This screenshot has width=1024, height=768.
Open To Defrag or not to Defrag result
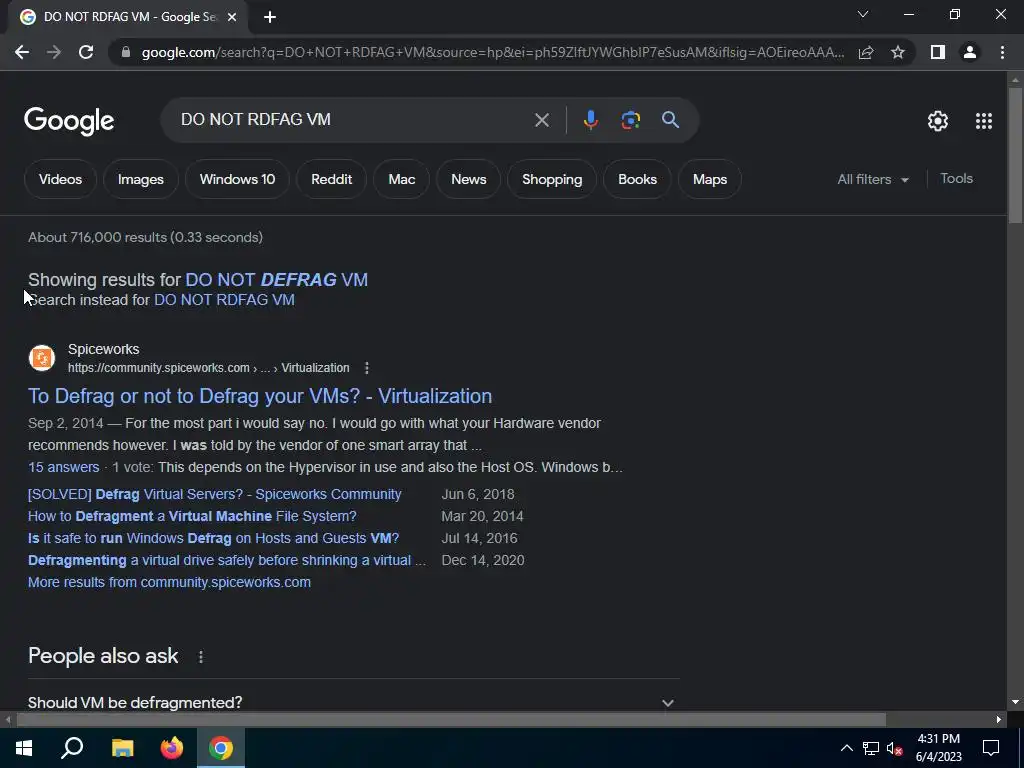coord(260,396)
